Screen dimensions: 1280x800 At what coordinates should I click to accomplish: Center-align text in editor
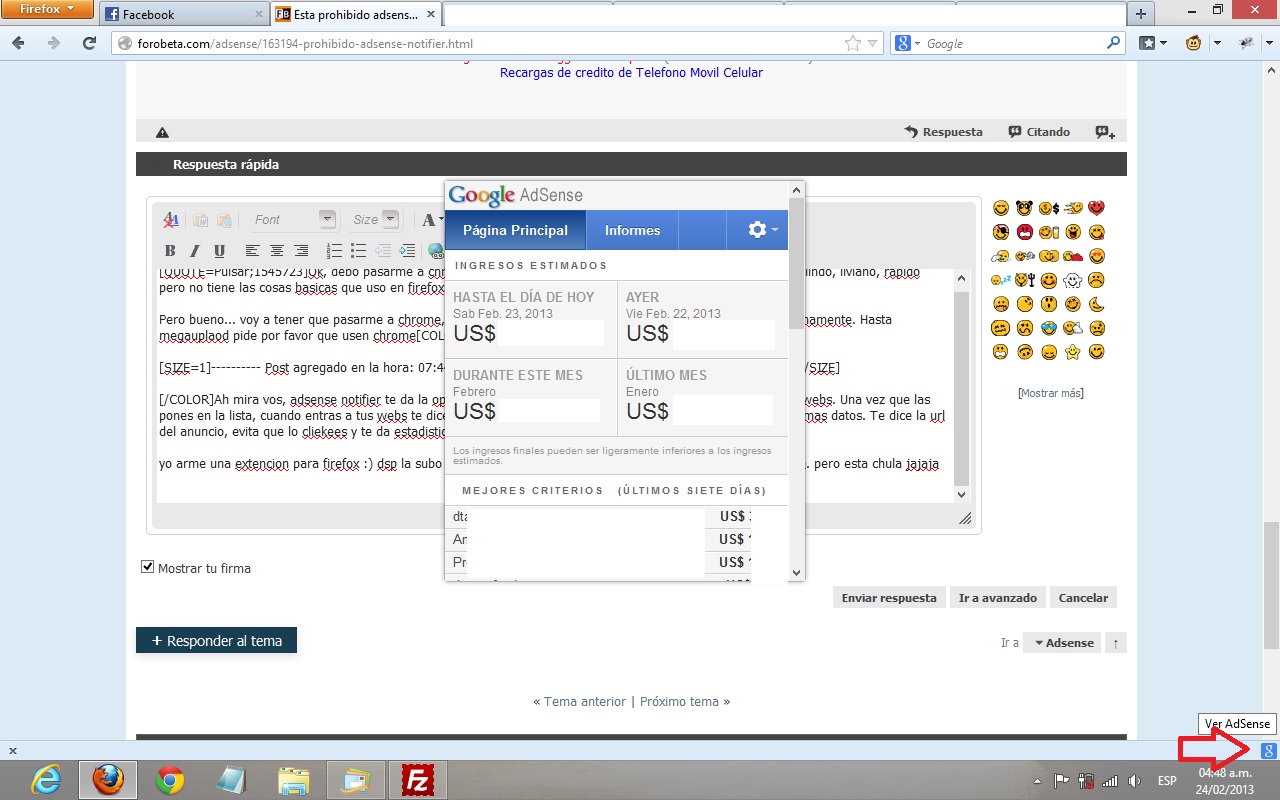point(277,251)
